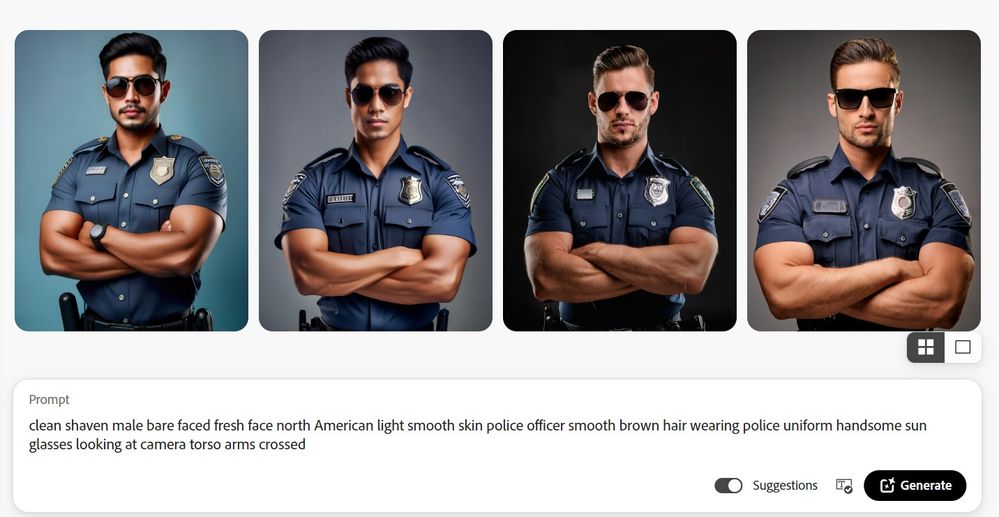Open the second generated officer image
This screenshot has height=517, width=999.
(375, 180)
